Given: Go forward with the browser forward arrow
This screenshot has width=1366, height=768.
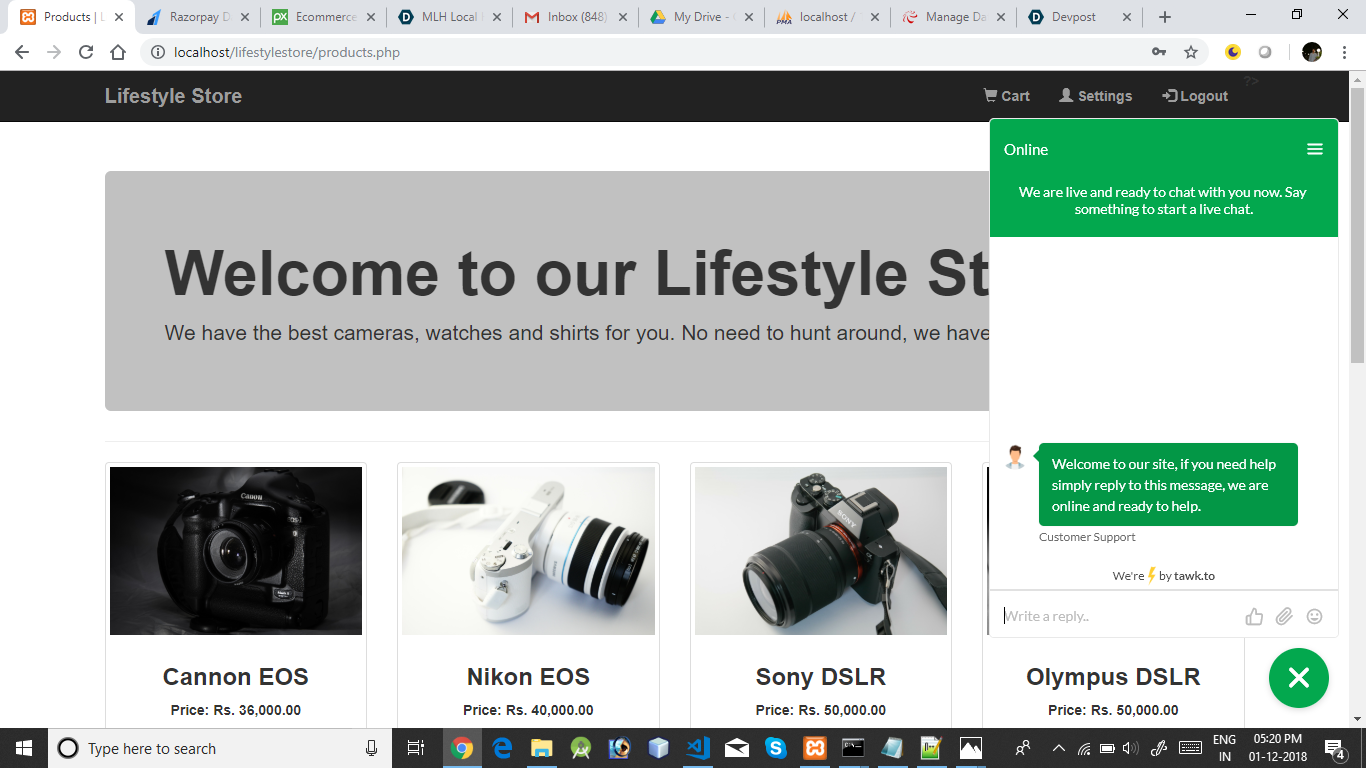Looking at the screenshot, I should [54, 52].
